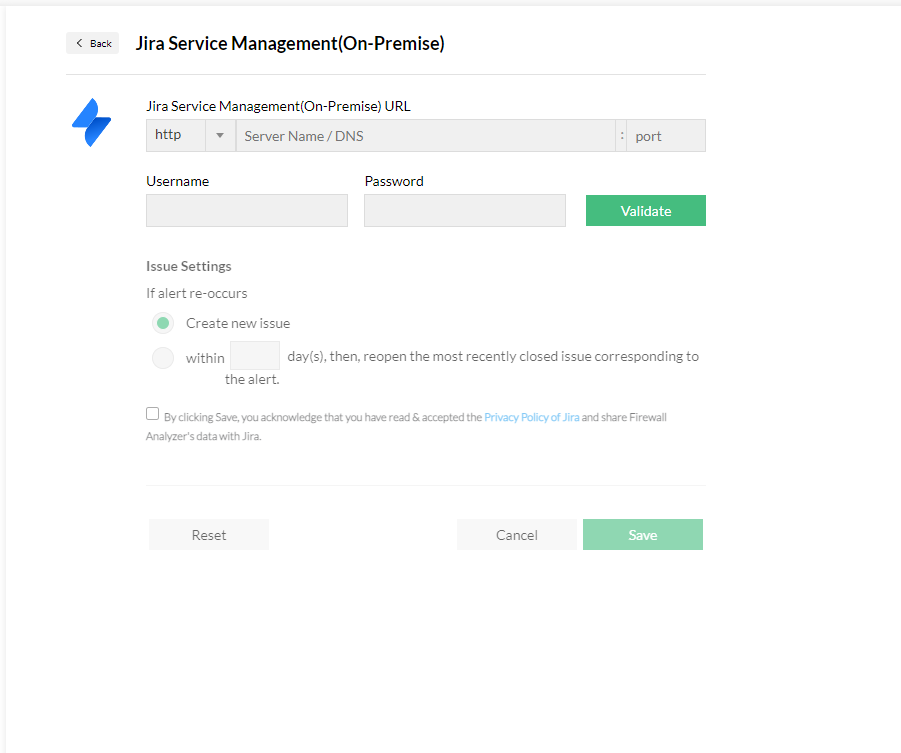Viewport: 901px width, 753px height.
Task: Click the Cancel button
Action: click(x=517, y=535)
